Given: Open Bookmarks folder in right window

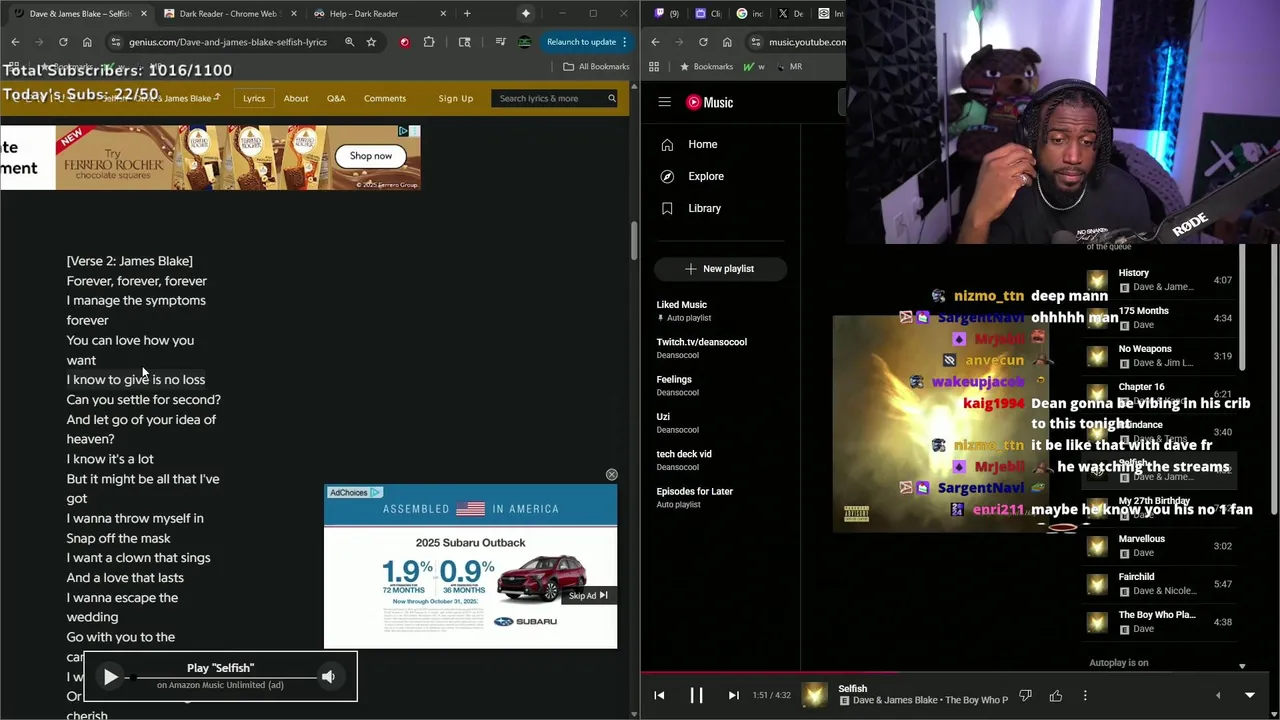Looking at the screenshot, I should click(706, 66).
